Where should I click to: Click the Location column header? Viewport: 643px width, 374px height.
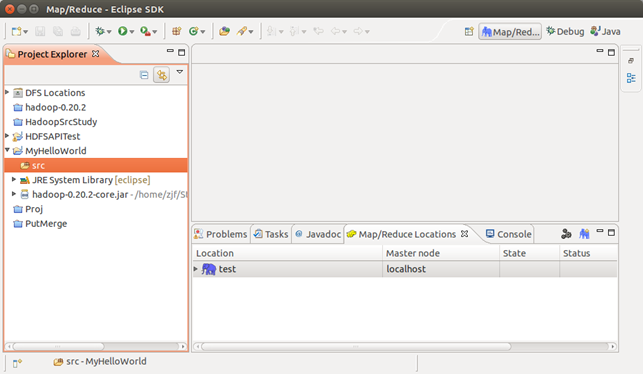287,253
